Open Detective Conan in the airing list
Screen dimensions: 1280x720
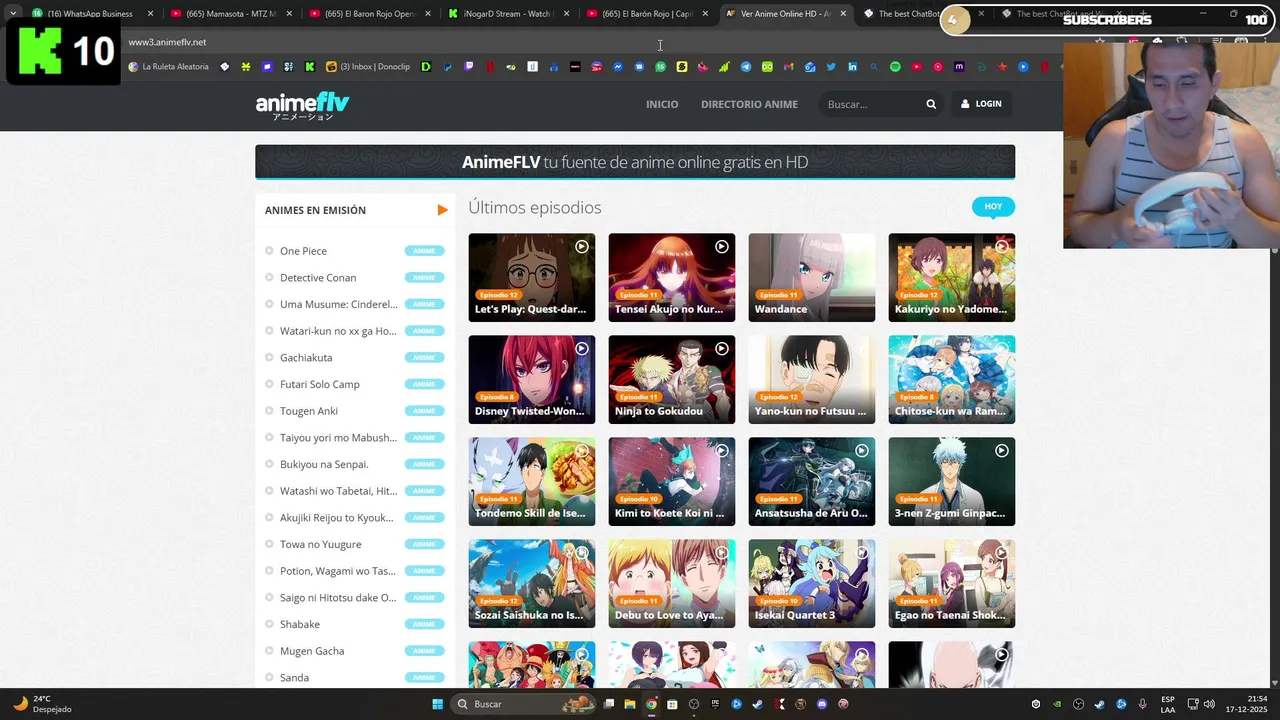[x=318, y=278]
